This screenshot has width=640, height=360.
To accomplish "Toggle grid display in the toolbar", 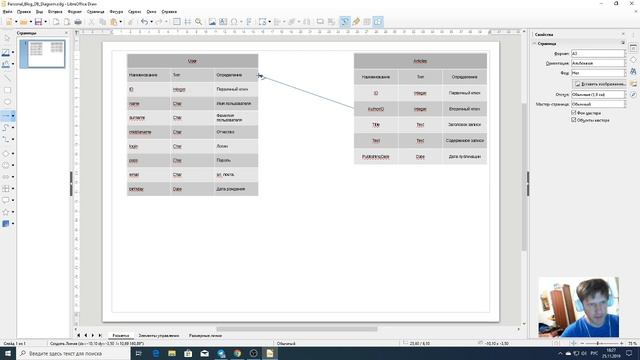I will (176, 22).
